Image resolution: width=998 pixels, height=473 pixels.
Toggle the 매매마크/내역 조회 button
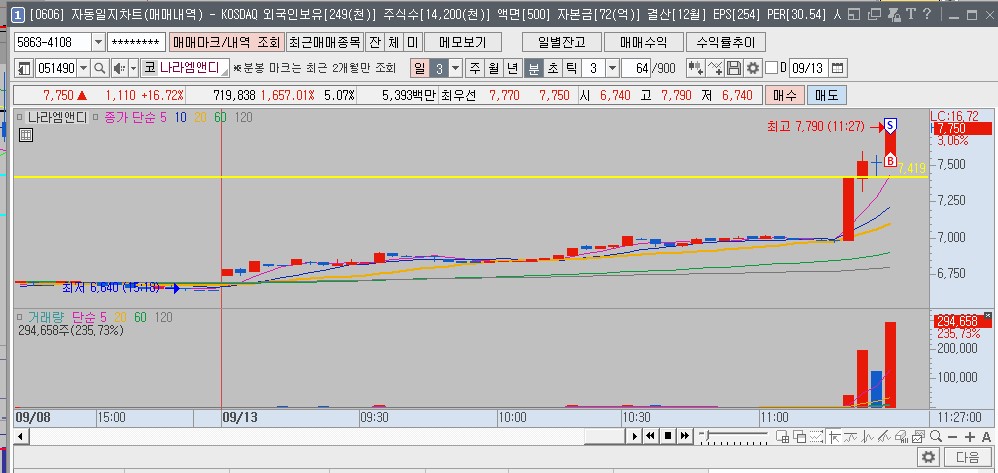pos(226,43)
